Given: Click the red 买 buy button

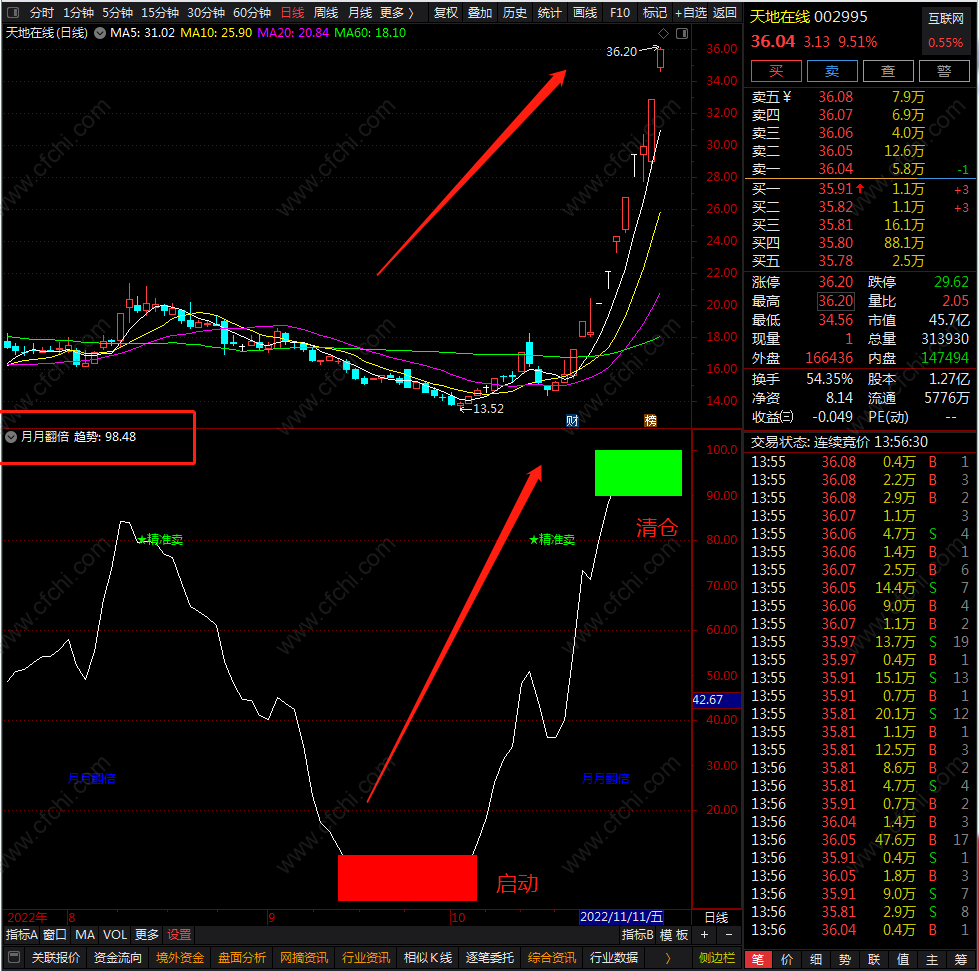Looking at the screenshot, I should pos(776,71).
